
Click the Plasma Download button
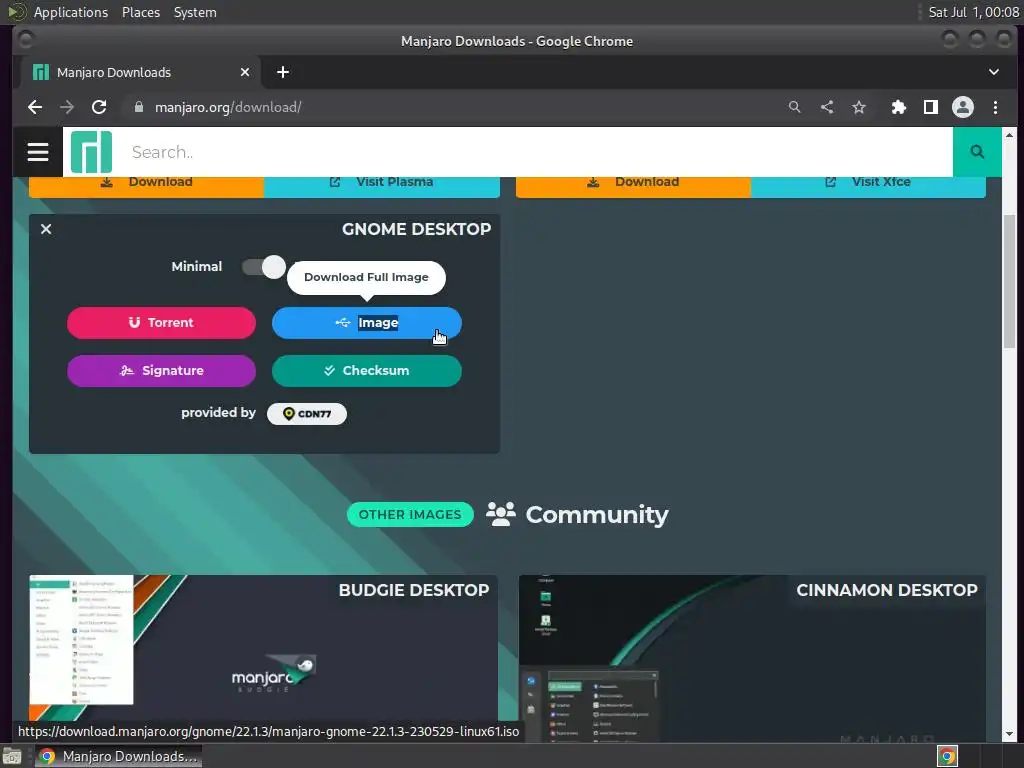coord(146,185)
